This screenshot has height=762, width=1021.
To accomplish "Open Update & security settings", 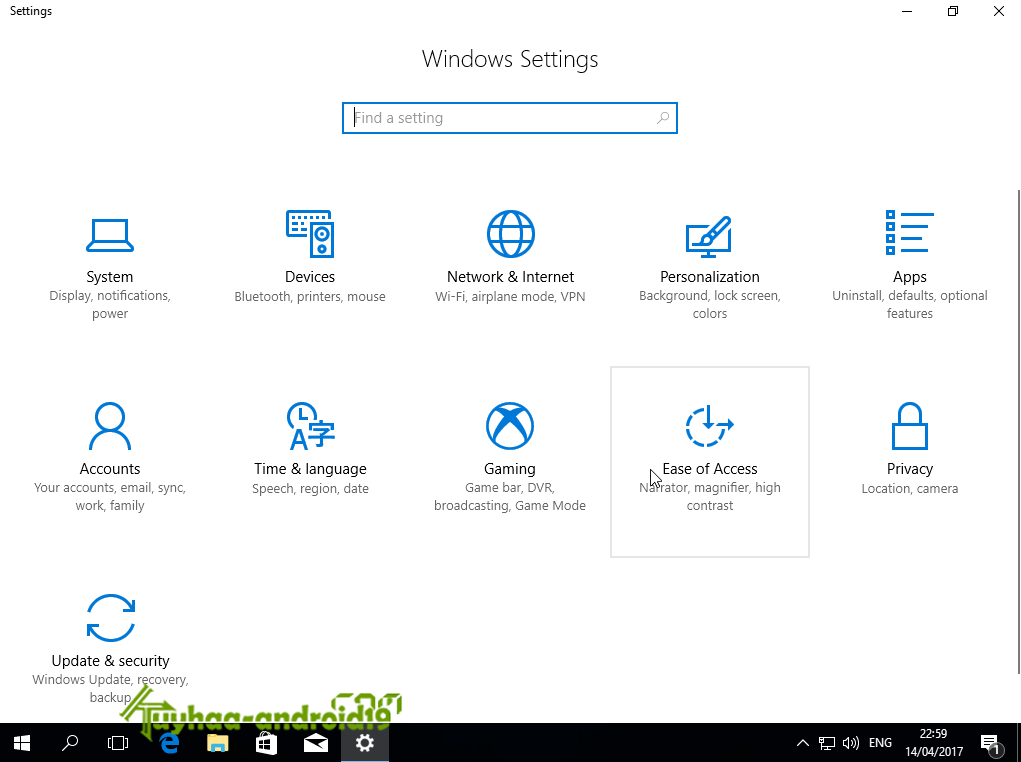I will pyautogui.click(x=110, y=640).
